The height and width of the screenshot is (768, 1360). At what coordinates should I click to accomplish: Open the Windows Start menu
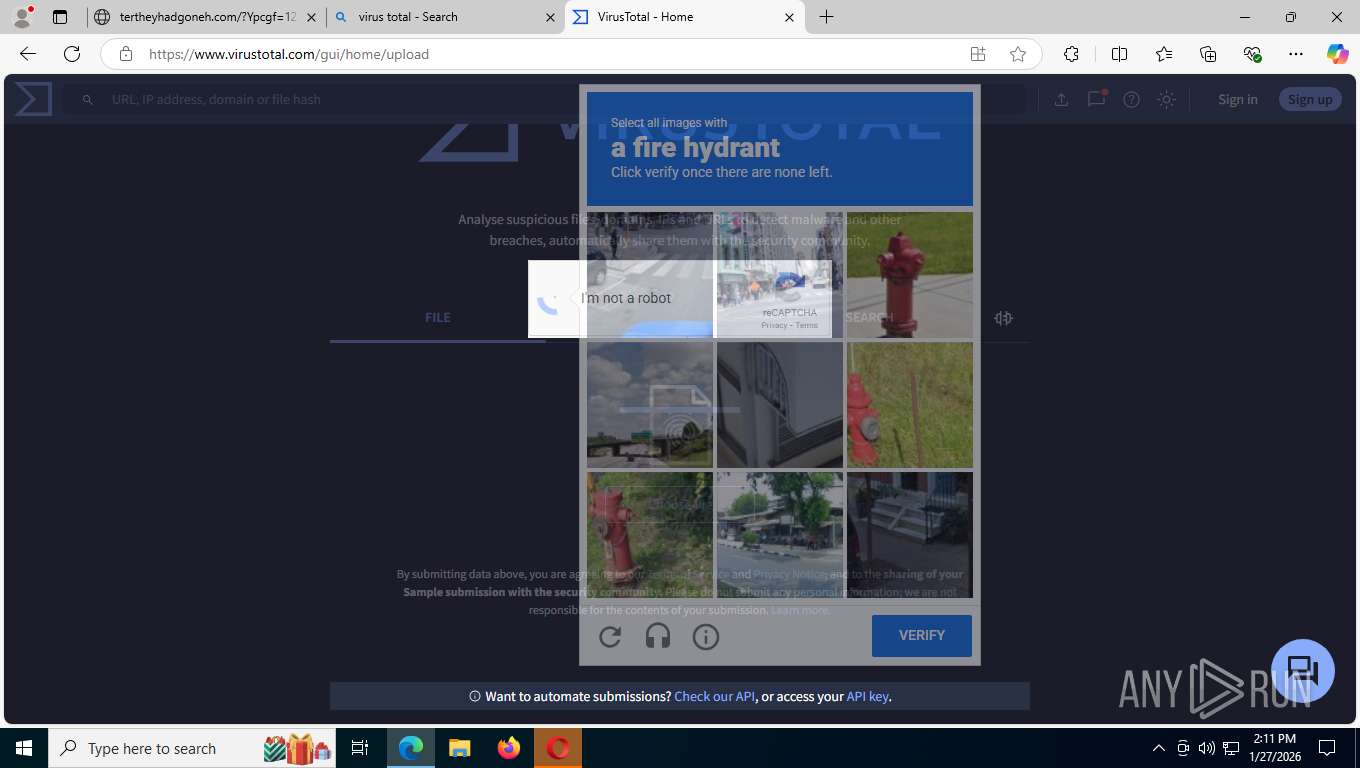24,748
